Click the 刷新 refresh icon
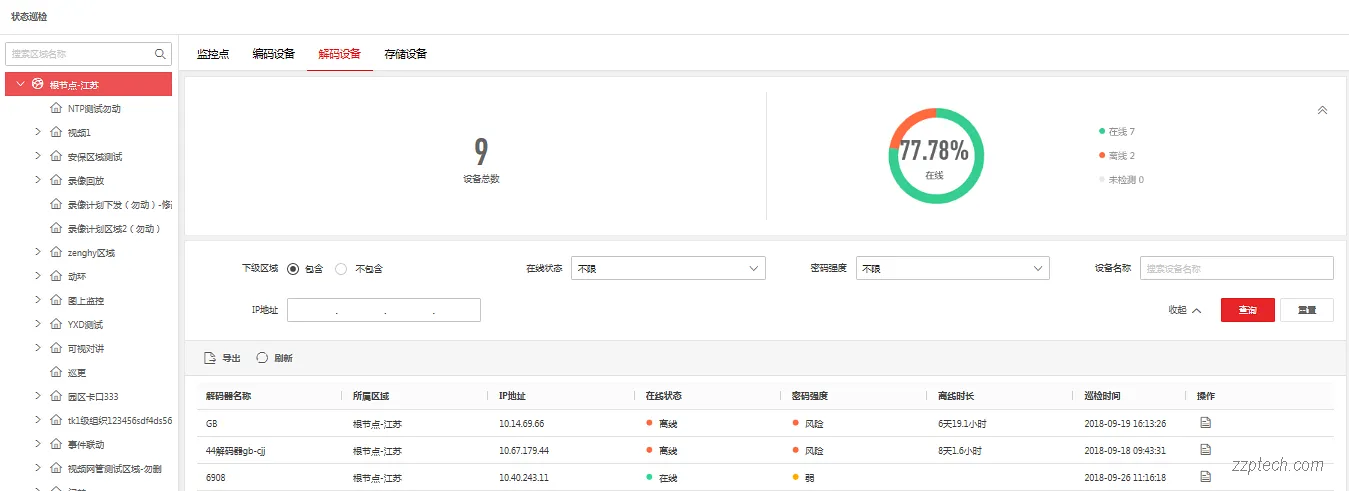Viewport: 1349px width, 491px height. 262,358
